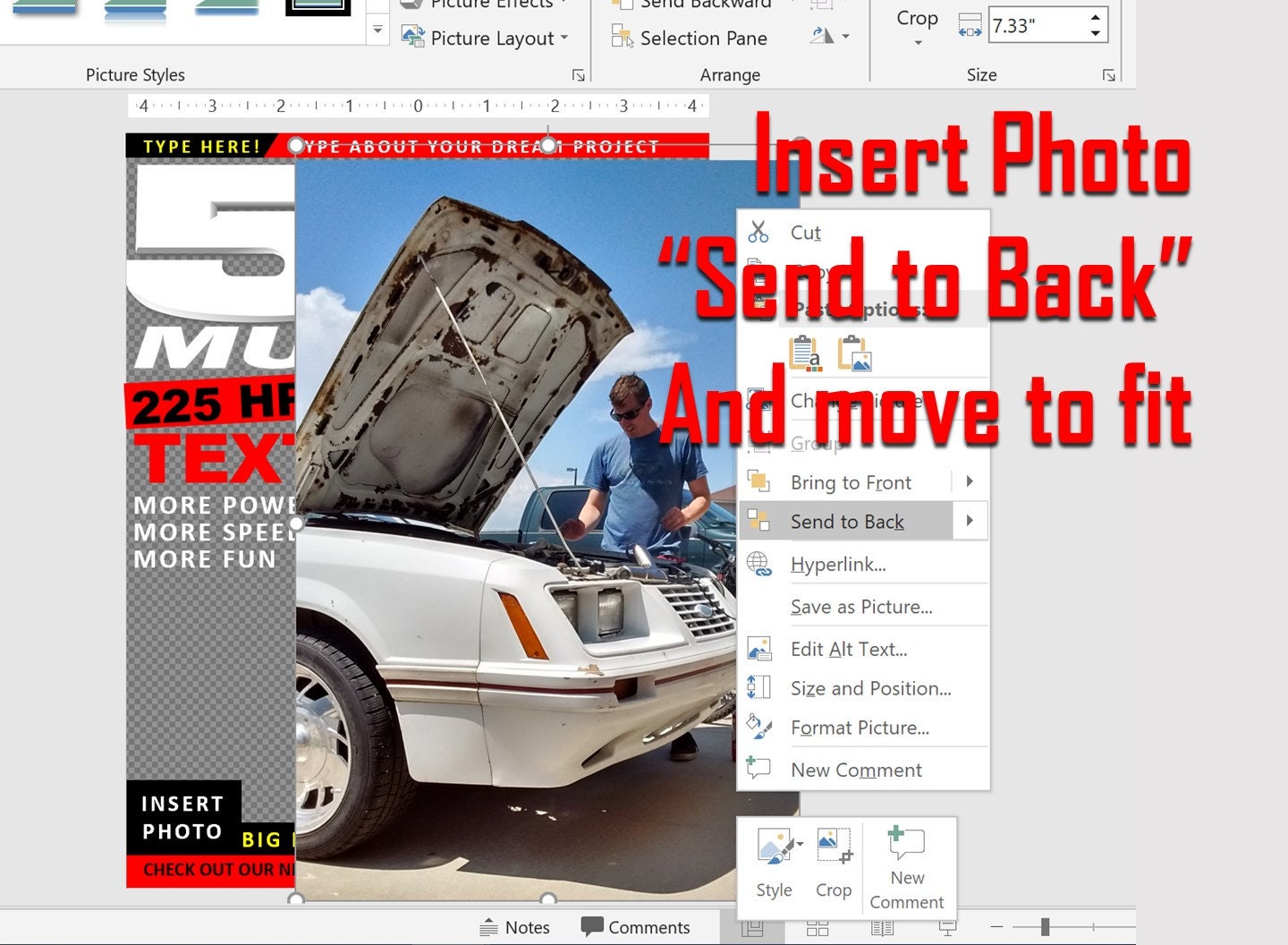Click the Picture Effects icon

[x=481, y=4]
